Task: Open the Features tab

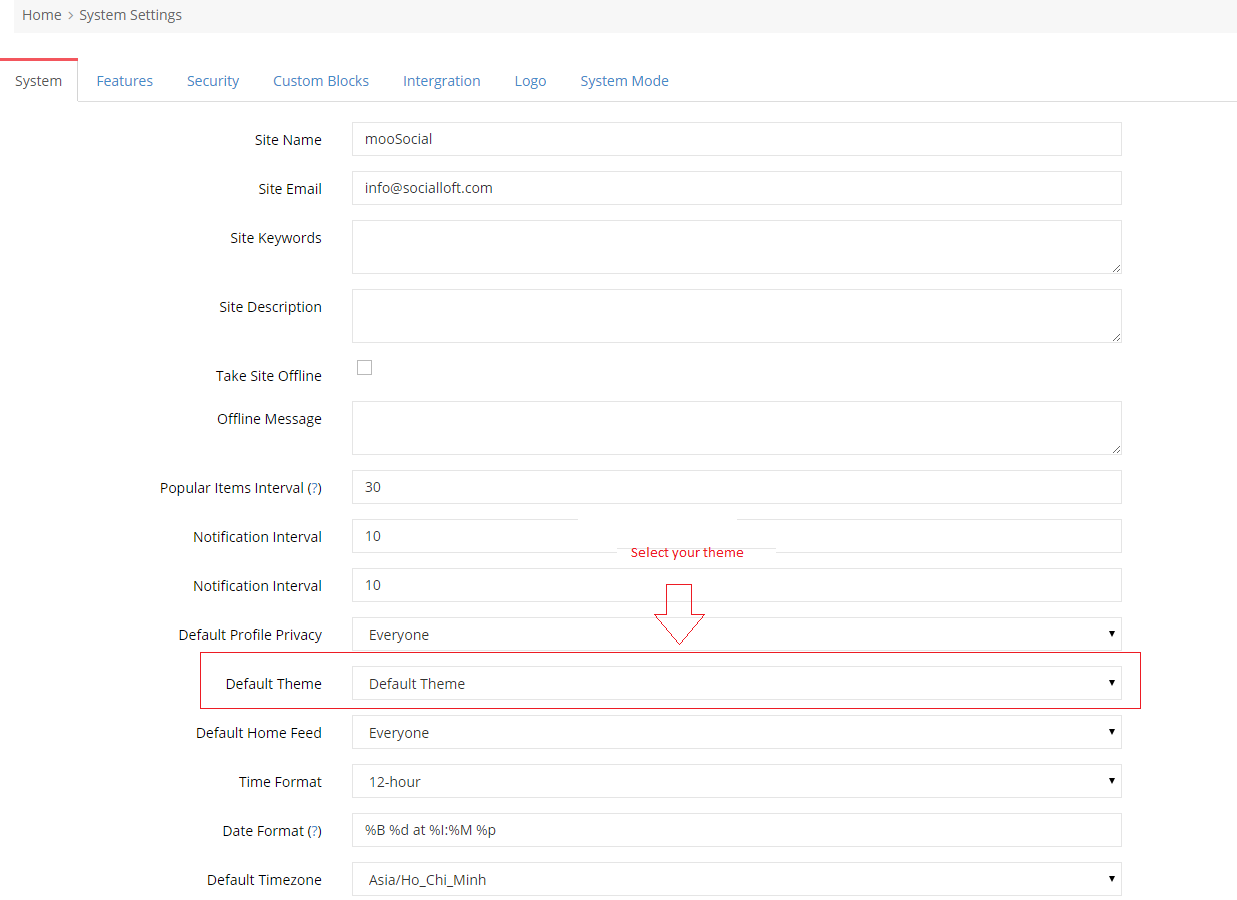Action: pos(124,81)
